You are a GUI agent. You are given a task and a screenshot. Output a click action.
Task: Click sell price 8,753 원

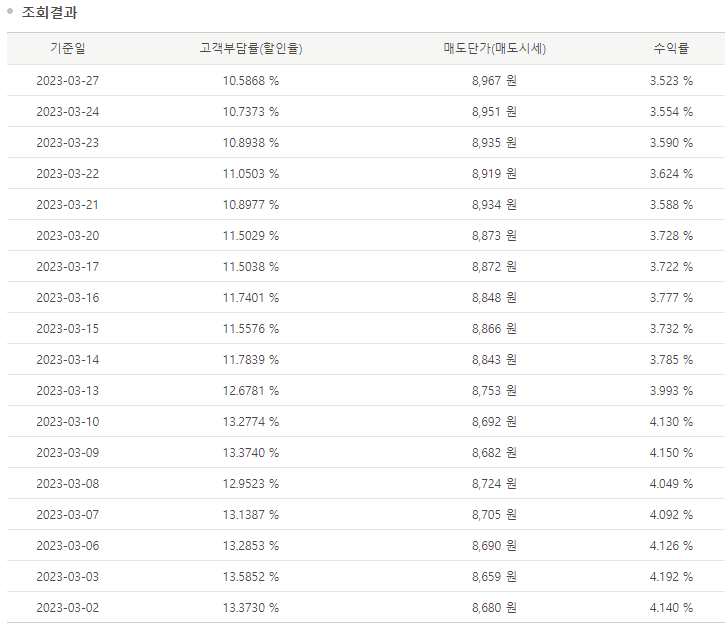tap(494, 390)
